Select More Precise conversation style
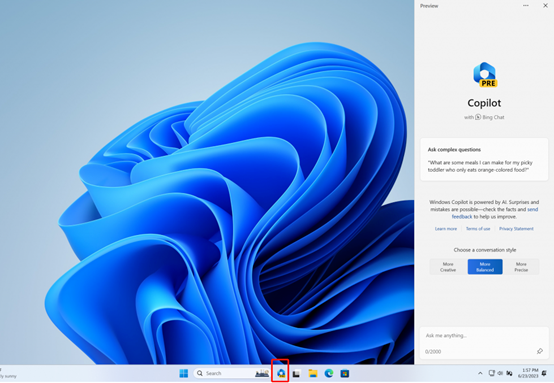The image size is (554, 383). pyautogui.click(x=521, y=267)
